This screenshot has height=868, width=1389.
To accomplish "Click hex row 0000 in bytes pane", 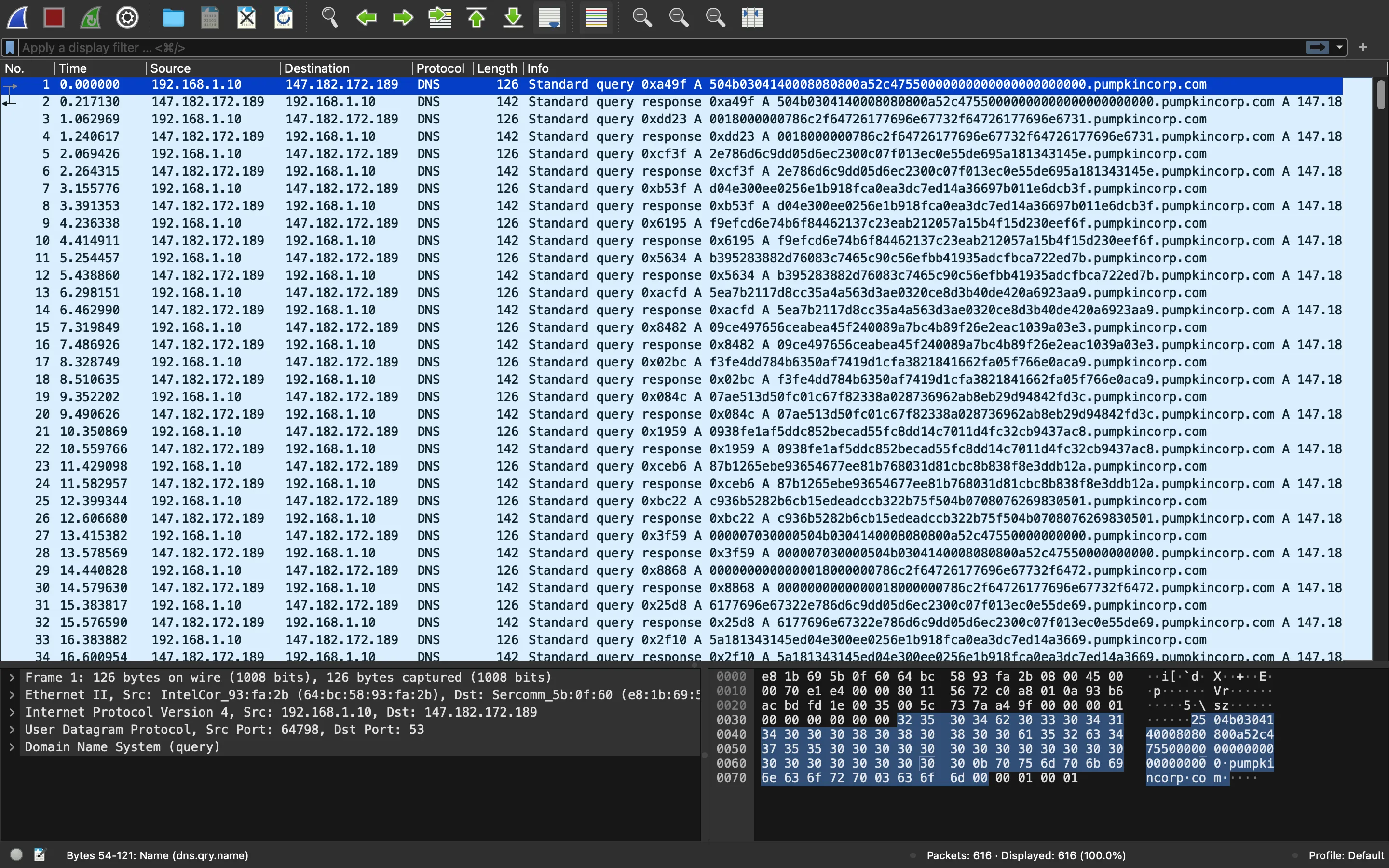I will (x=942, y=676).
